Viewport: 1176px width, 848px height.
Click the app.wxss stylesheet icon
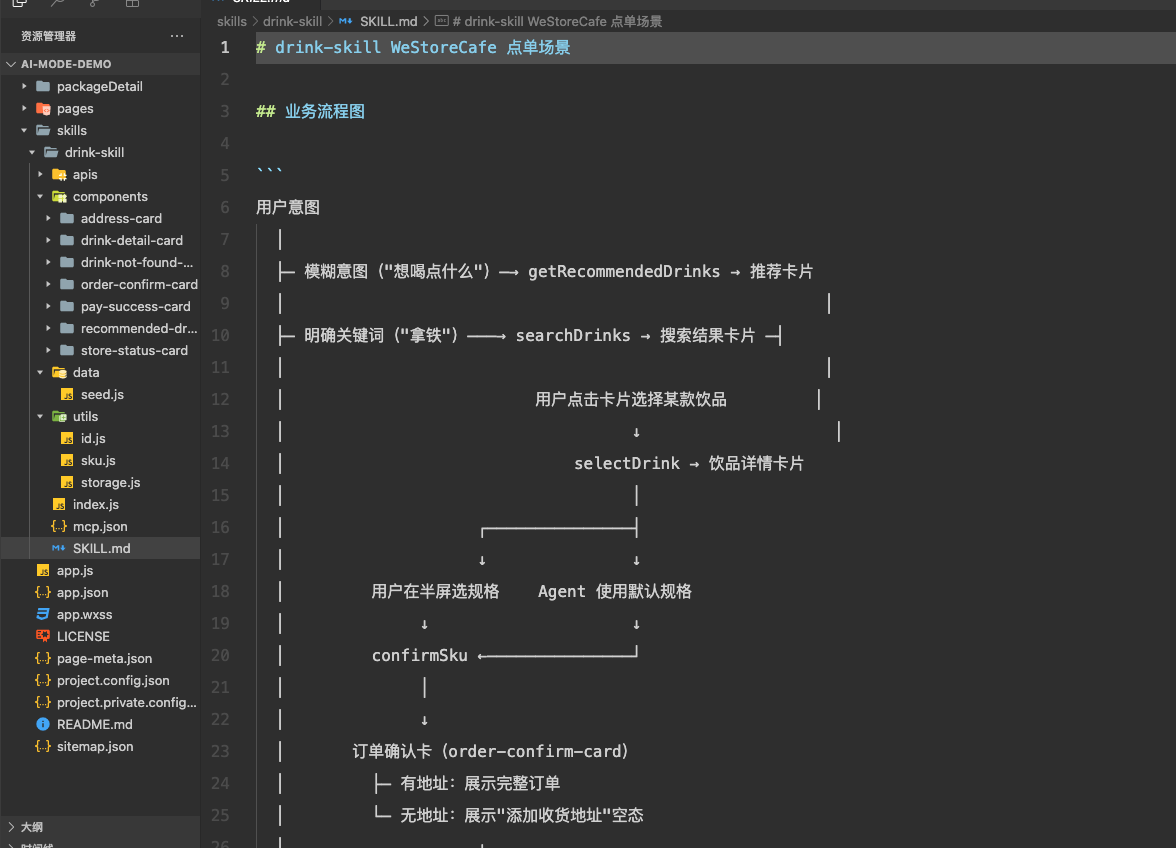coord(43,614)
